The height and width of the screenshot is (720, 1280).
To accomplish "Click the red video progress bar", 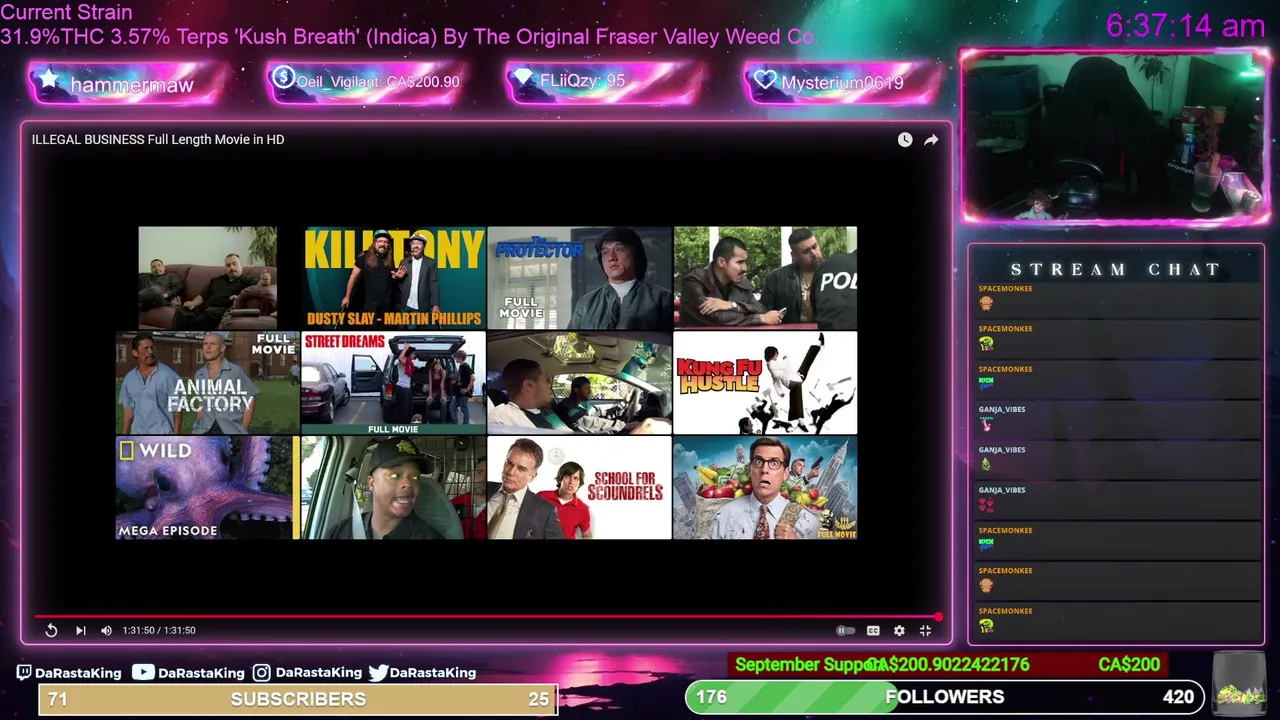I will click(x=486, y=616).
